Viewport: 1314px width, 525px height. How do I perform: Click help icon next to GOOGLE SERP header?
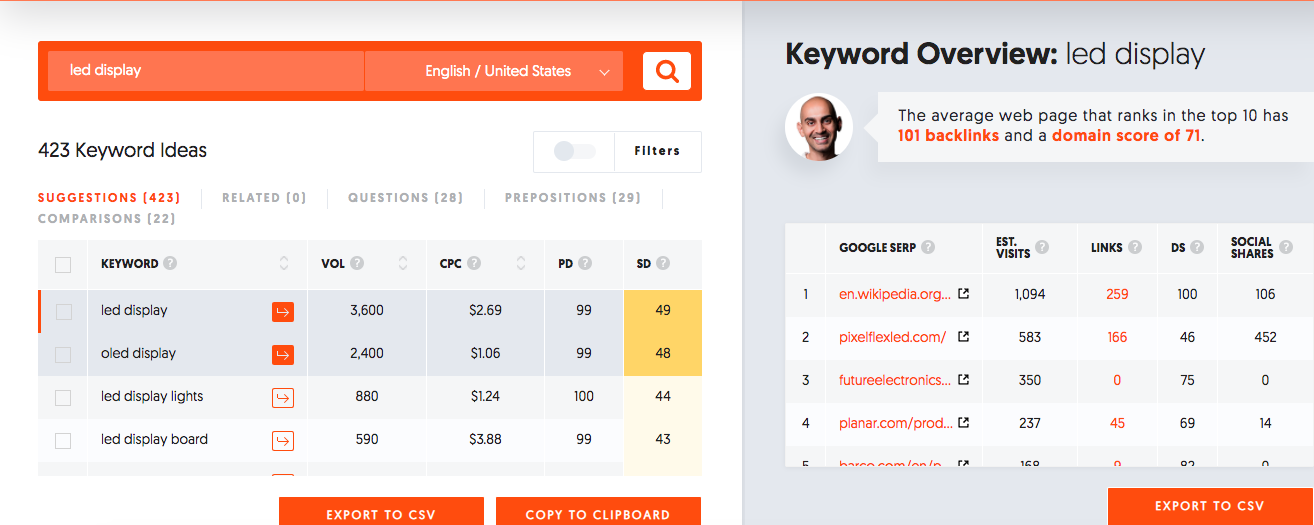(x=928, y=247)
